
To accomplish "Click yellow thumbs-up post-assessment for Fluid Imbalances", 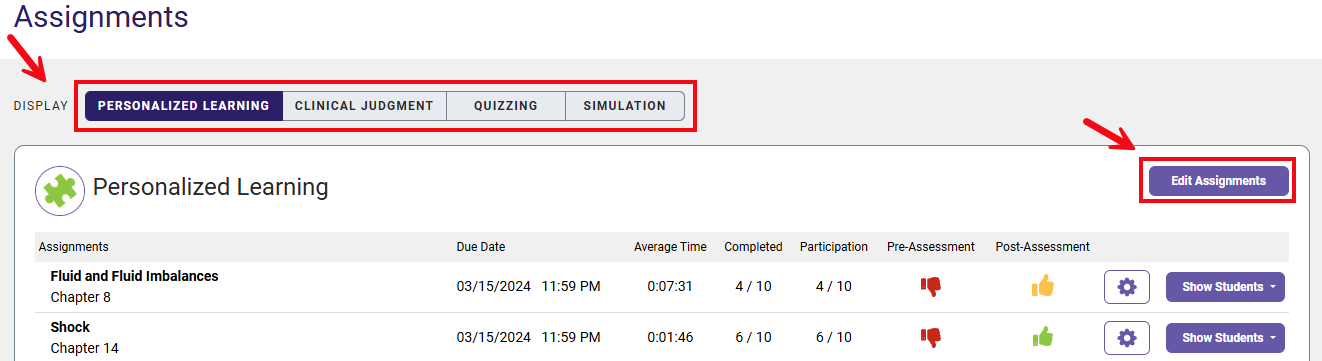I will 1043,286.
